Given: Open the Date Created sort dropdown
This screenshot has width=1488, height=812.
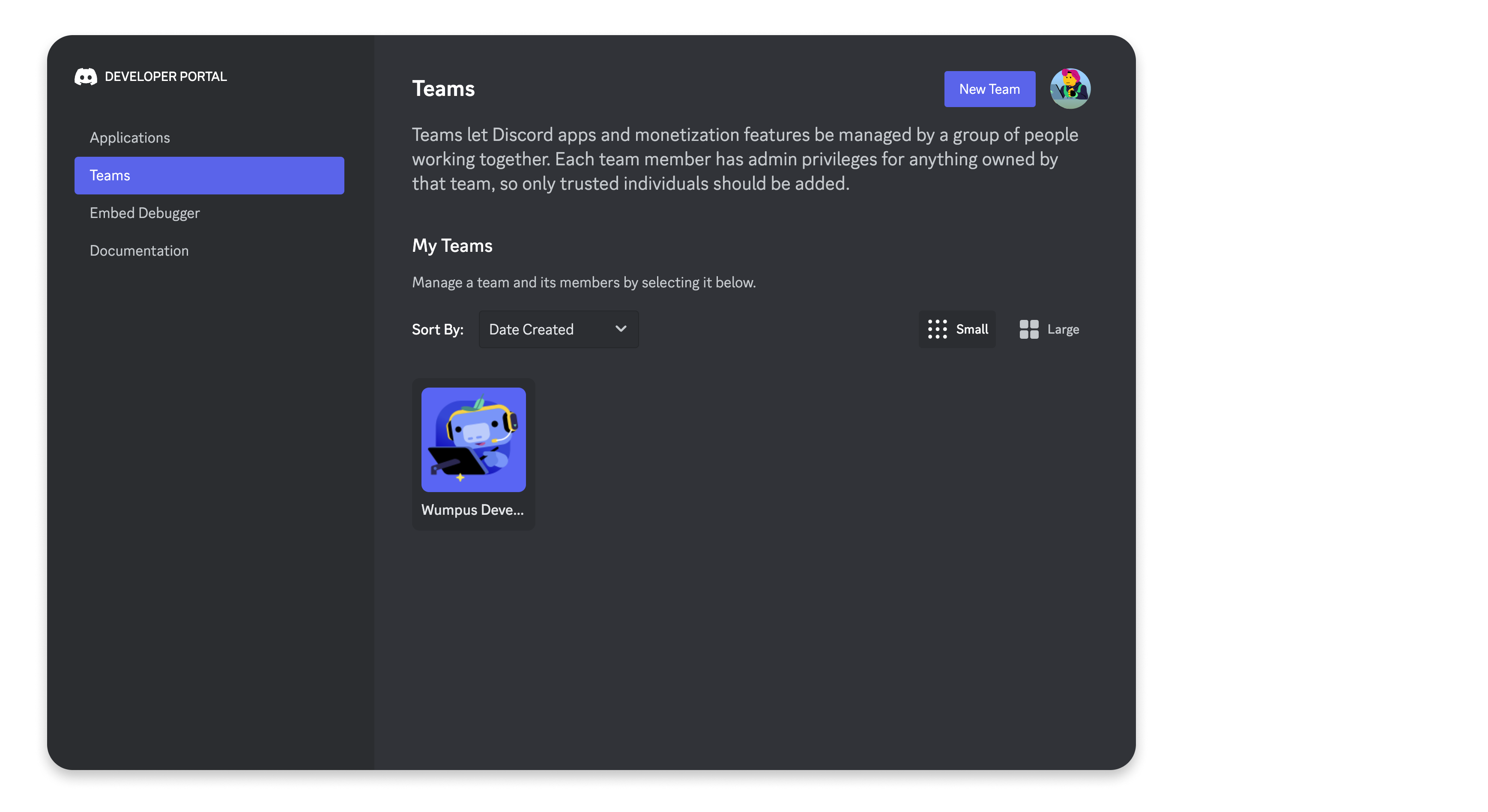Looking at the screenshot, I should [x=558, y=329].
